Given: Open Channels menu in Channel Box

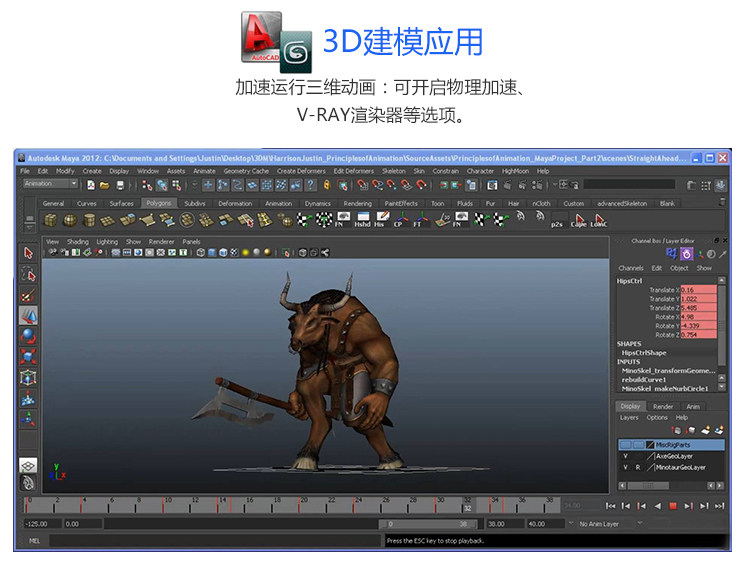Looking at the screenshot, I should [x=631, y=268].
